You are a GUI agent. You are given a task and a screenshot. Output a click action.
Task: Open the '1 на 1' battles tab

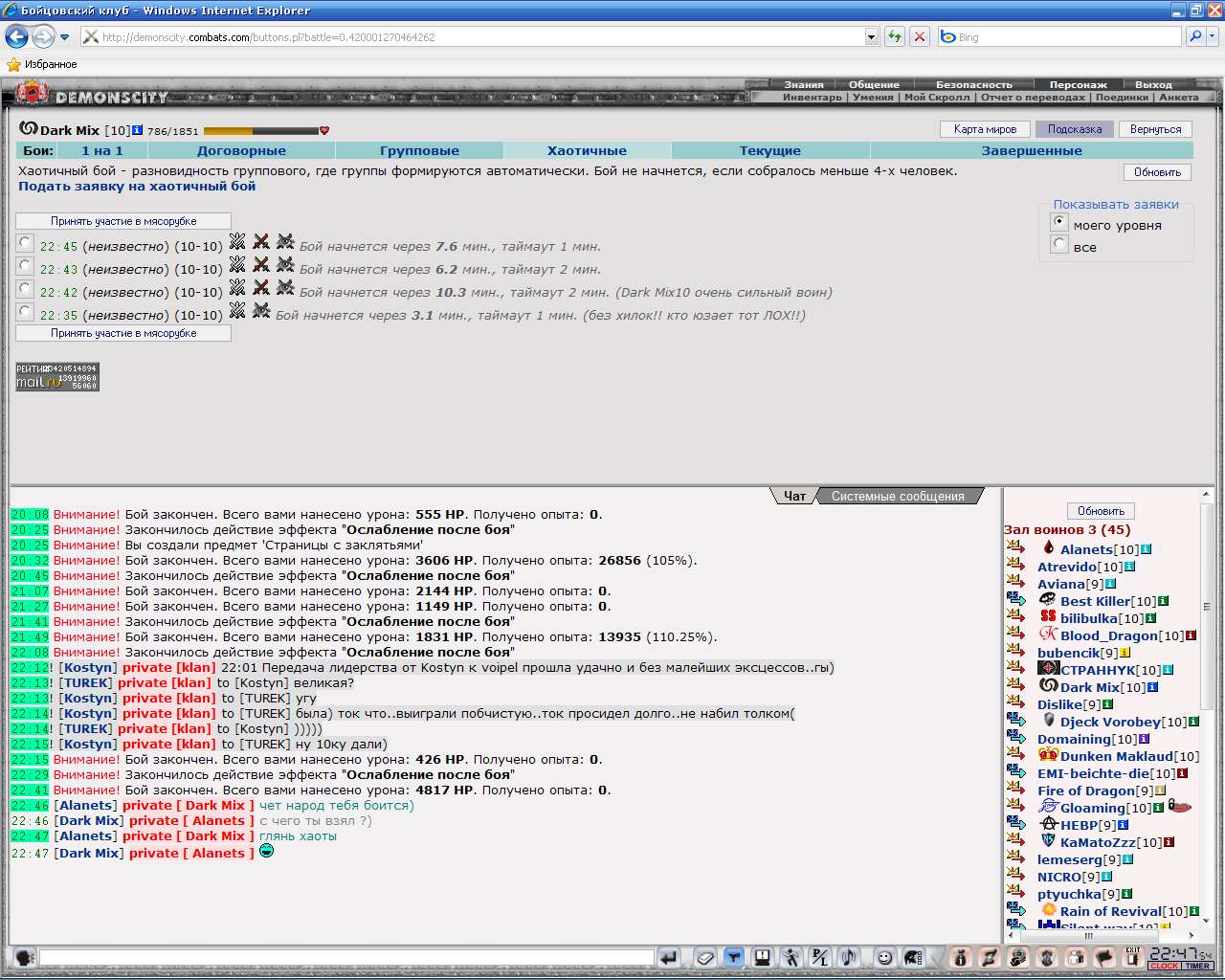point(102,150)
